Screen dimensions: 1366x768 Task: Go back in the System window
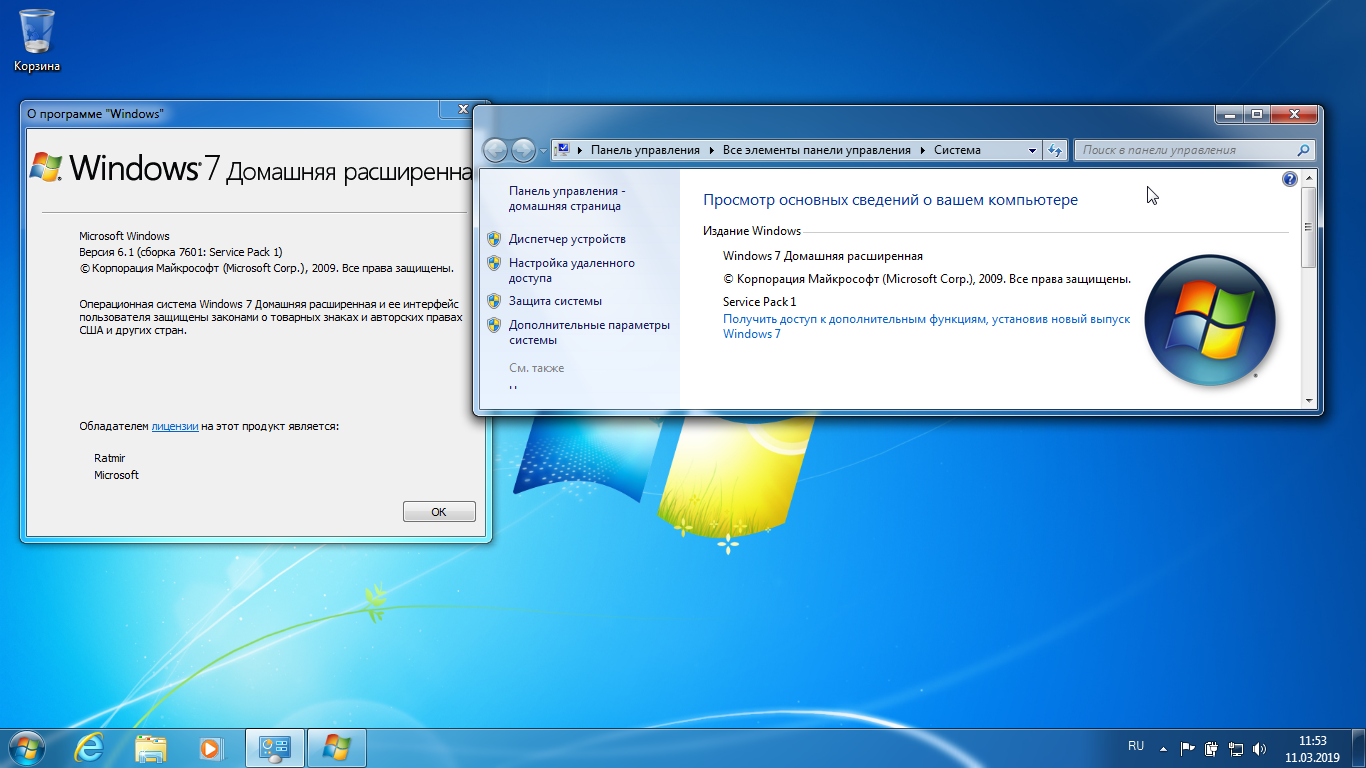[x=496, y=150]
